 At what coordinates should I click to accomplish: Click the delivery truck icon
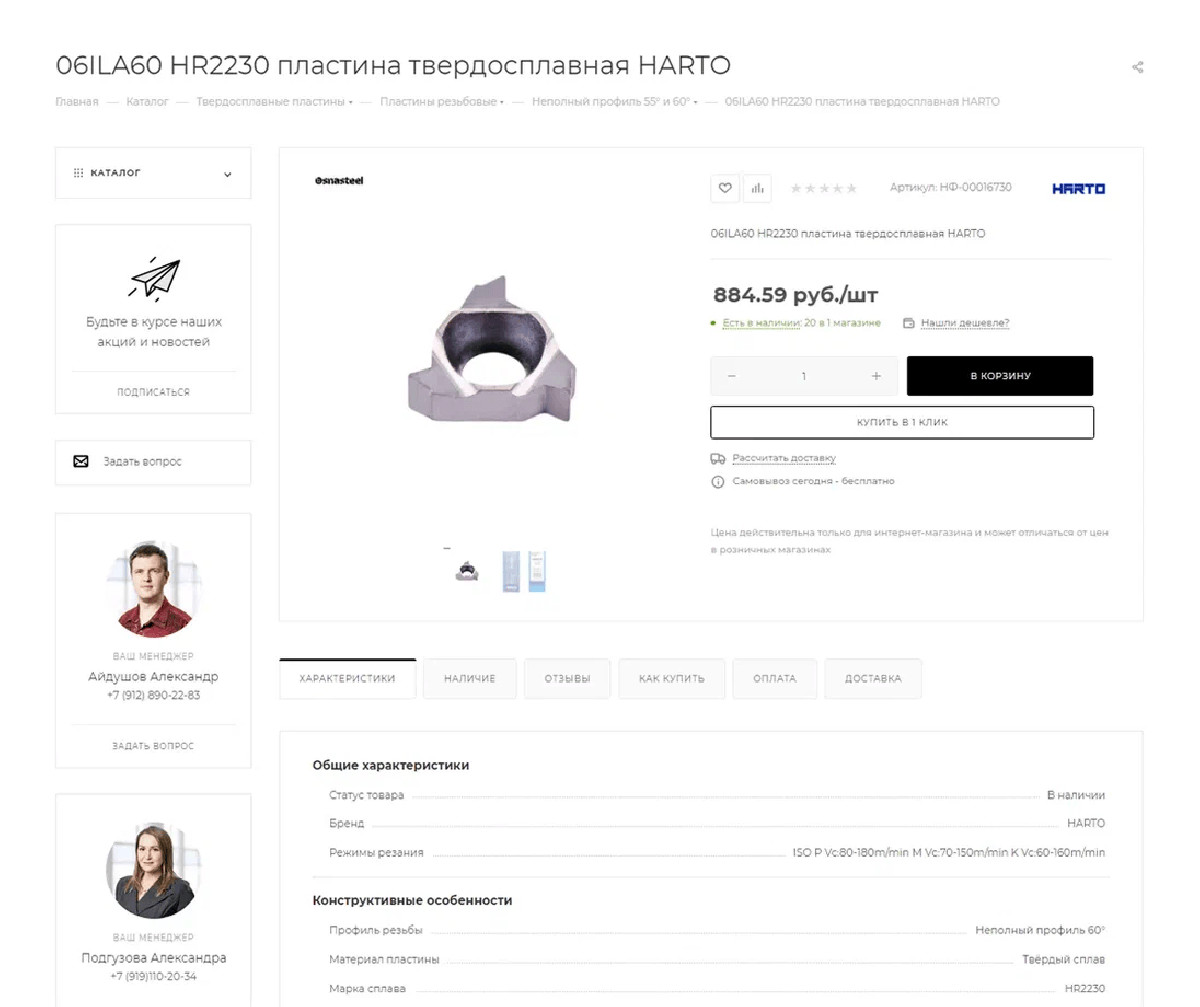(717, 459)
